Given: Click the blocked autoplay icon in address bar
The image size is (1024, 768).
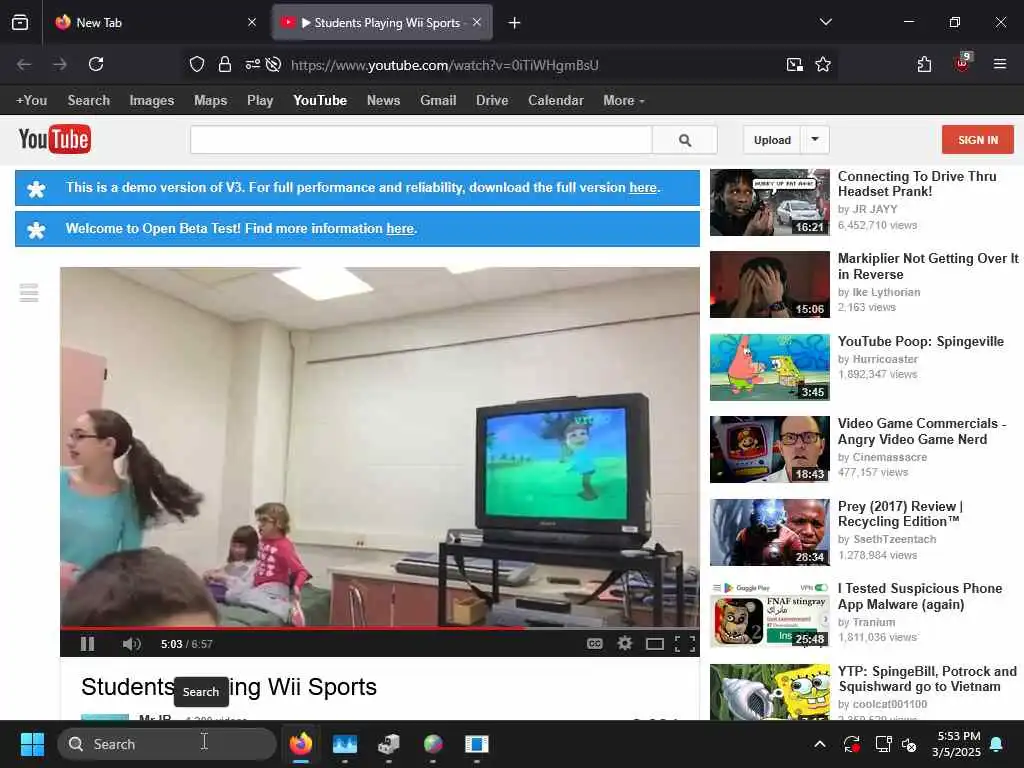Looking at the screenshot, I should click(274, 64).
